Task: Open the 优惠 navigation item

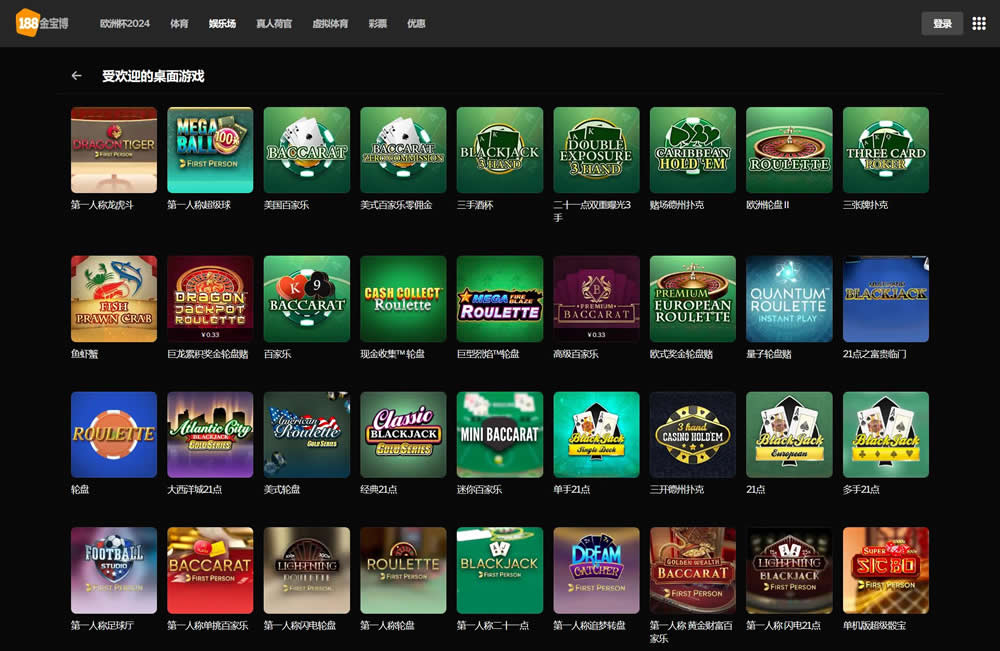Action: coord(416,24)
